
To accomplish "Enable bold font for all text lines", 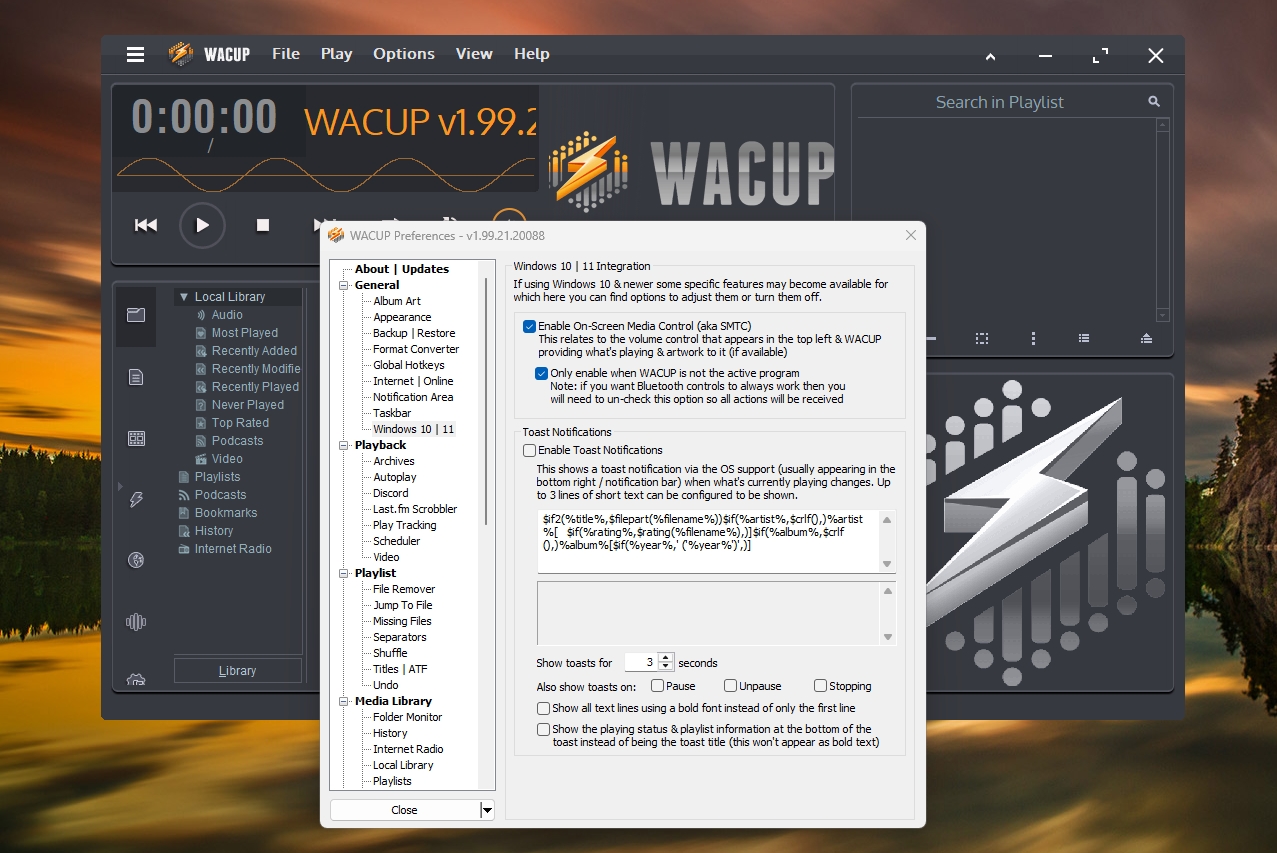I will click(543, 708).
